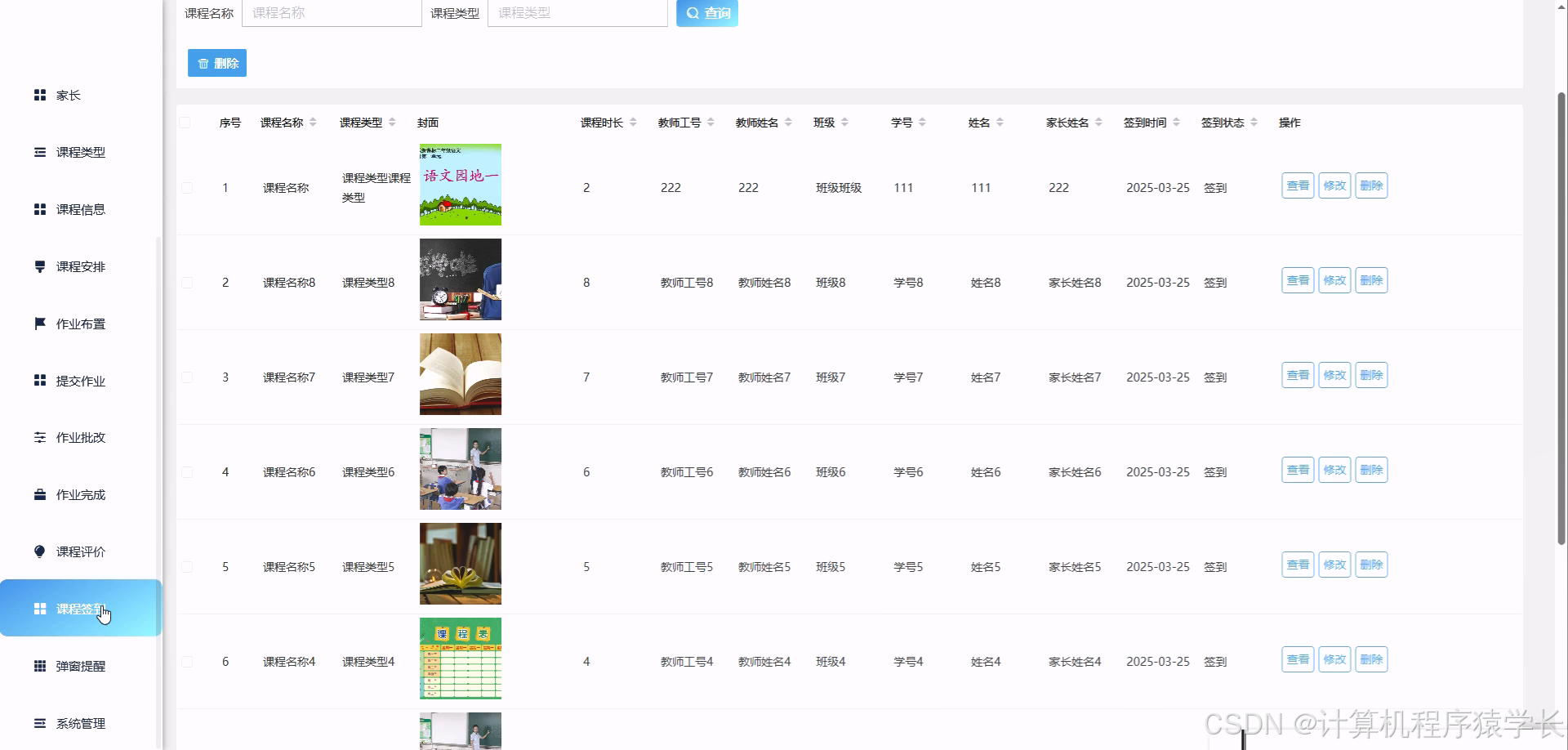1568x750 pixels.
Task: Check the row checkbox for 课程名称8
Action: click(x=186, y=282)
